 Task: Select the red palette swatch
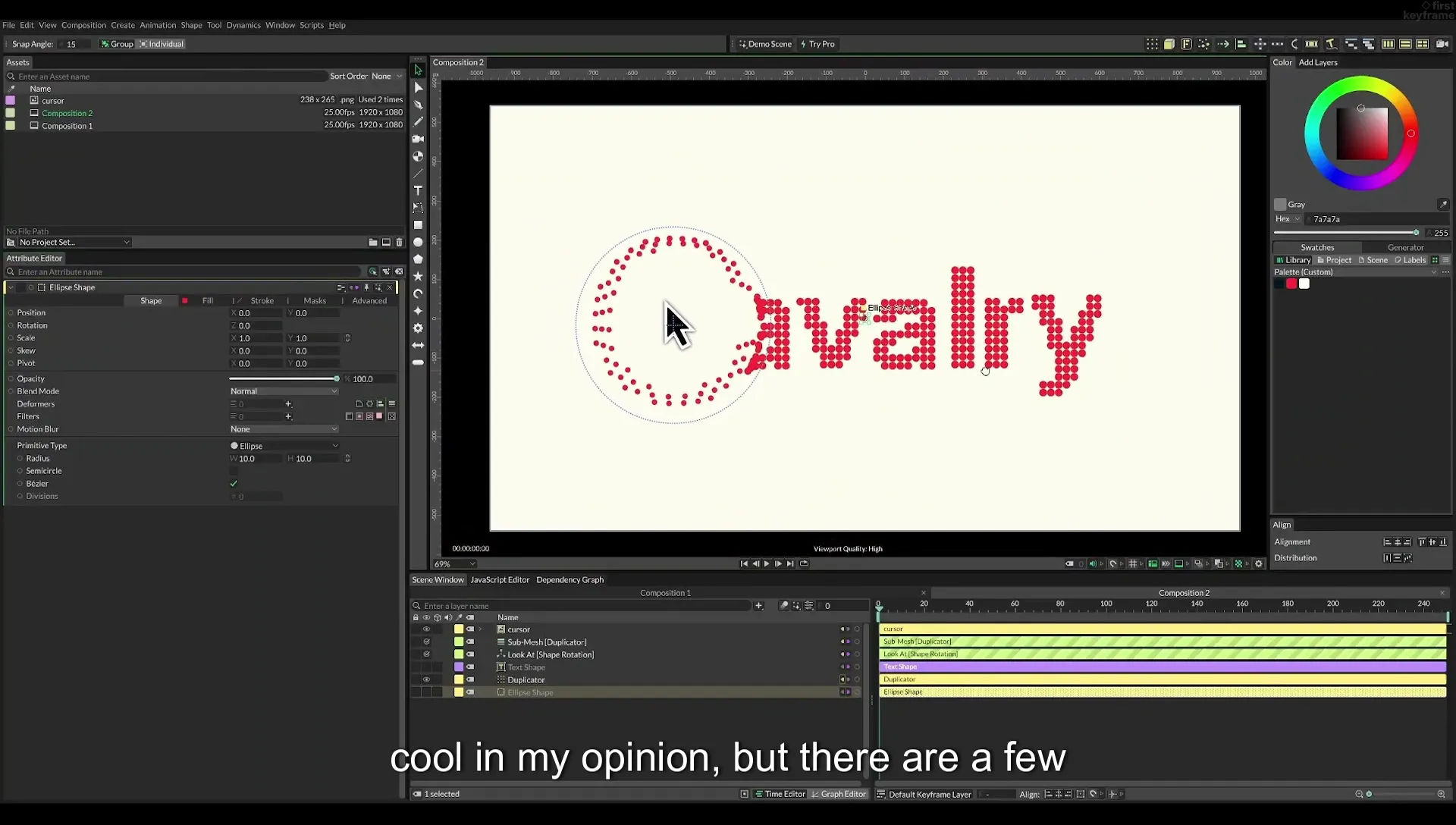(x=1291, y=284)
